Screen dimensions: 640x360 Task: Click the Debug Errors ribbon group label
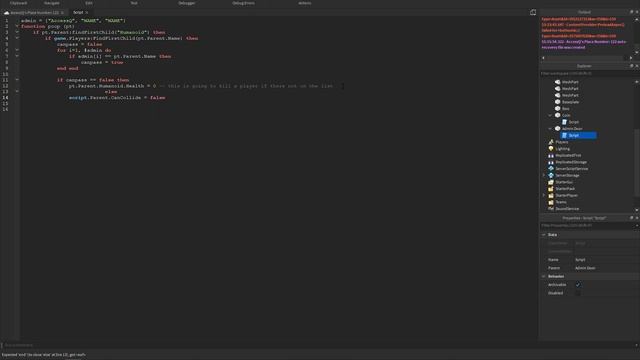click(243, 3)
